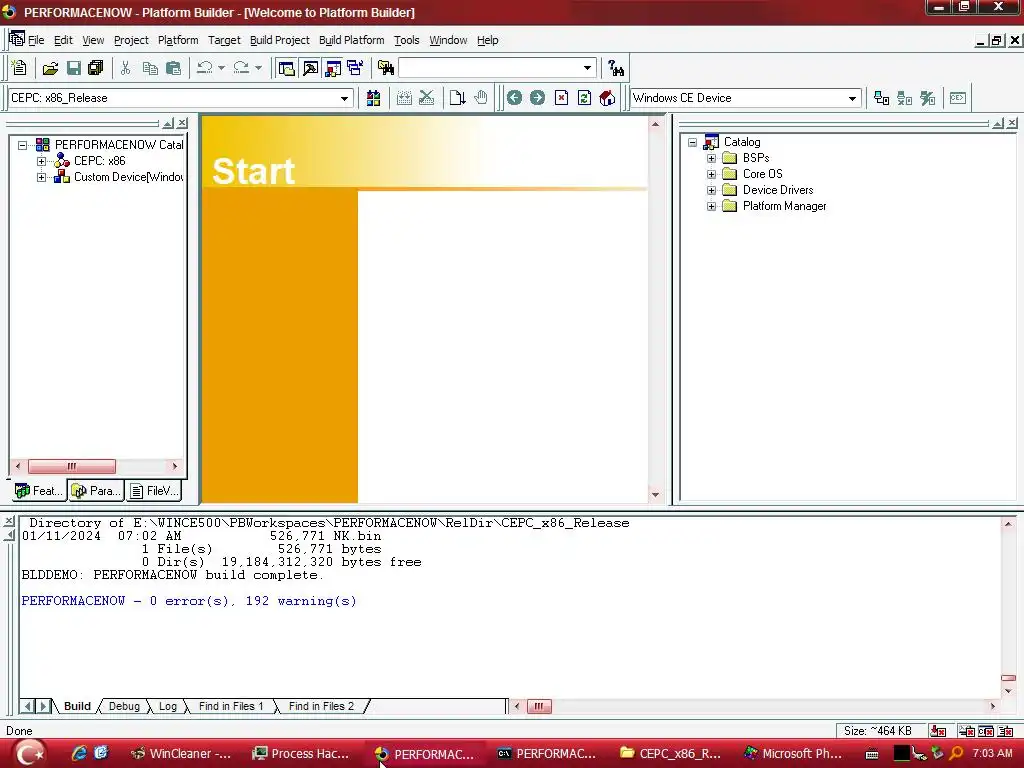
Task: Switch to Find in Files 1 tab
Action: [x=231, y=706]
